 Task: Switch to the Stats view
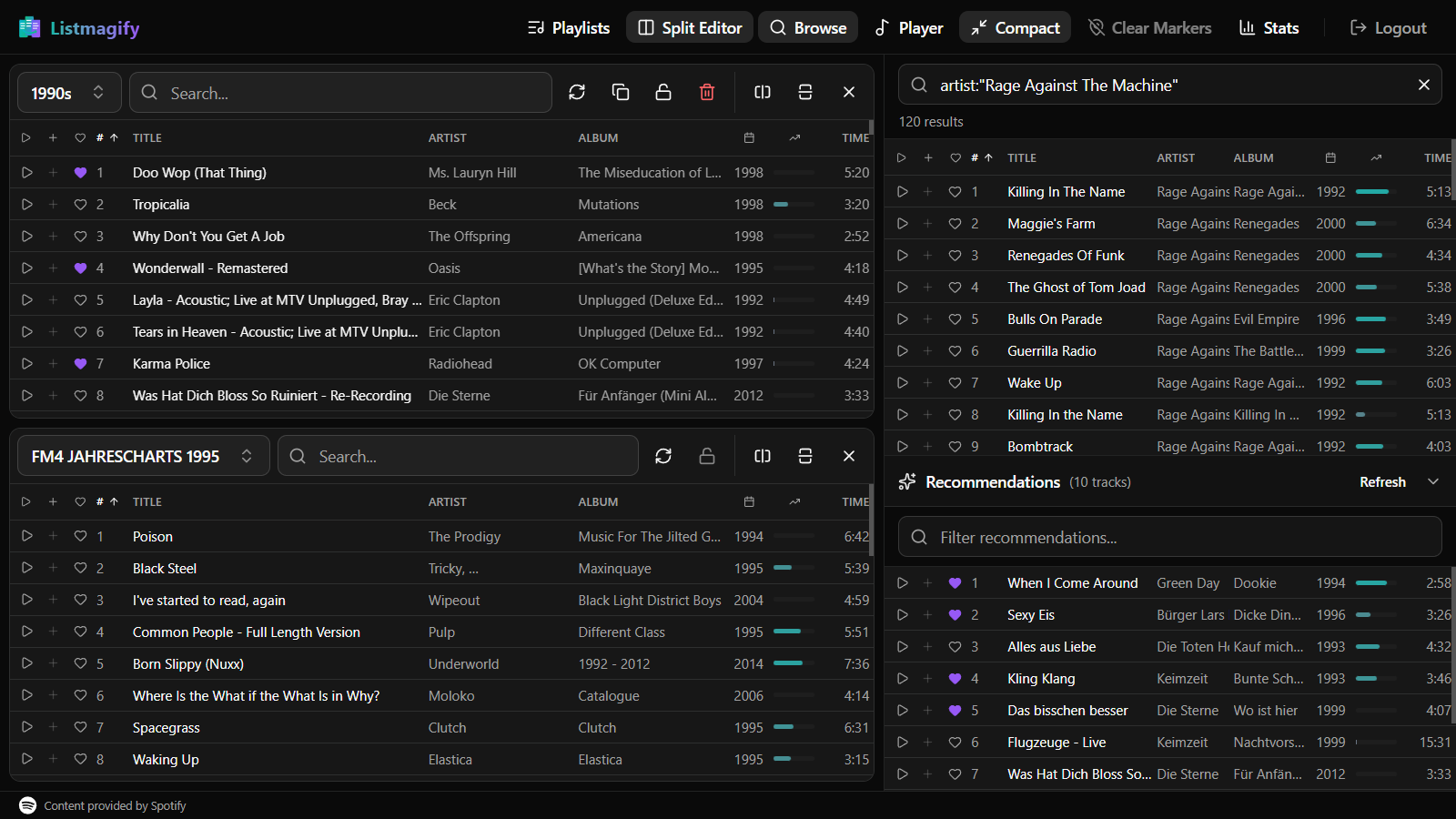[1269, 27]
